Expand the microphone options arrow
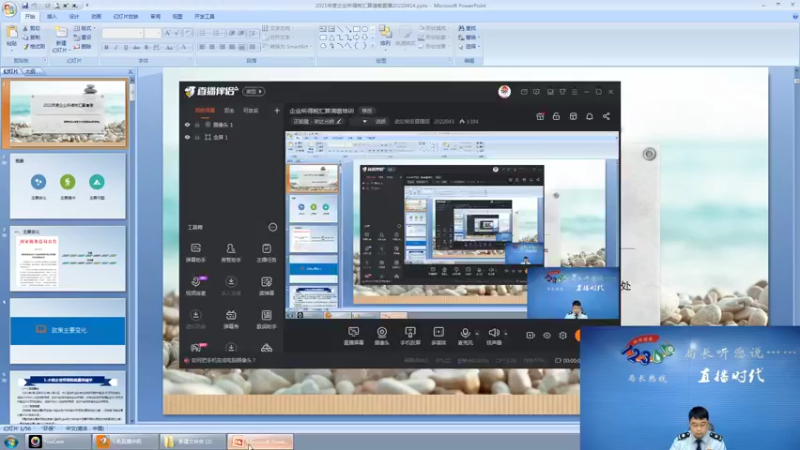The height and width of the screenshot is (450, 800). tap(477, 334)
